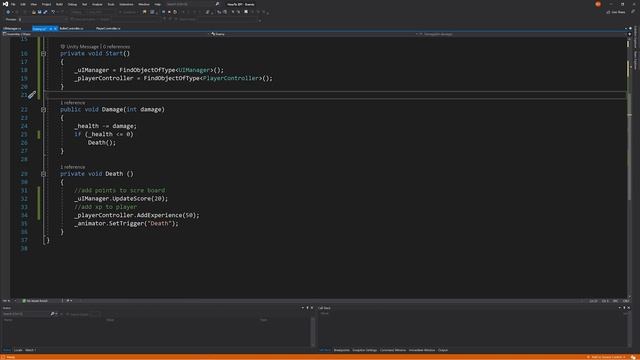Click '1 reference' CodeLens above Death method
The height and width of the screenshot is (360, 640).
[x=73, y=167]
